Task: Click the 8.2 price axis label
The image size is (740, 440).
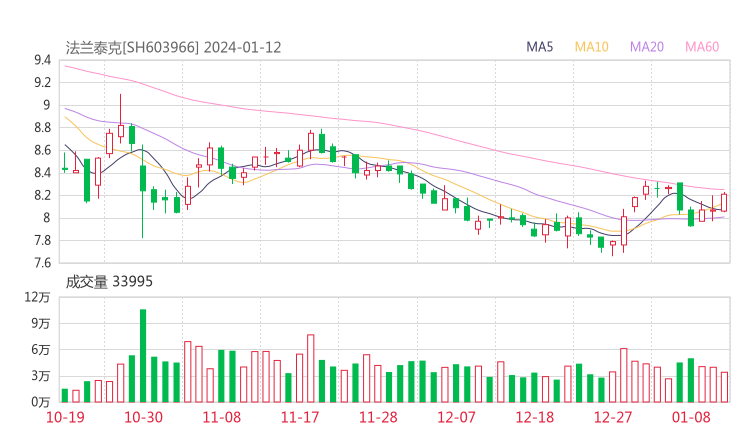Action: pyautogui.click(x=42, y=195)
